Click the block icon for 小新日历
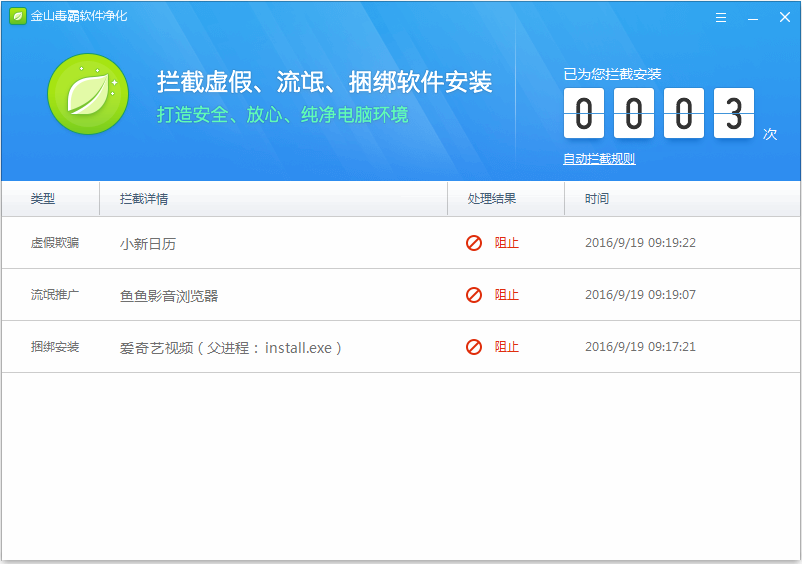The height and width of the screenshot is (564, 802). click(474, 243)
